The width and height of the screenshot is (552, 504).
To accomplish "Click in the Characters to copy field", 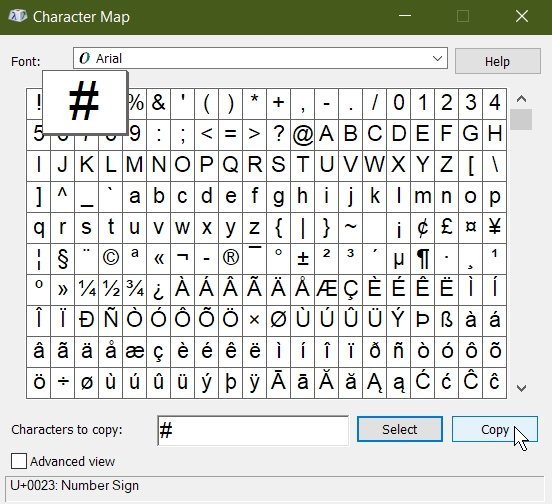I will pos(253,430).
